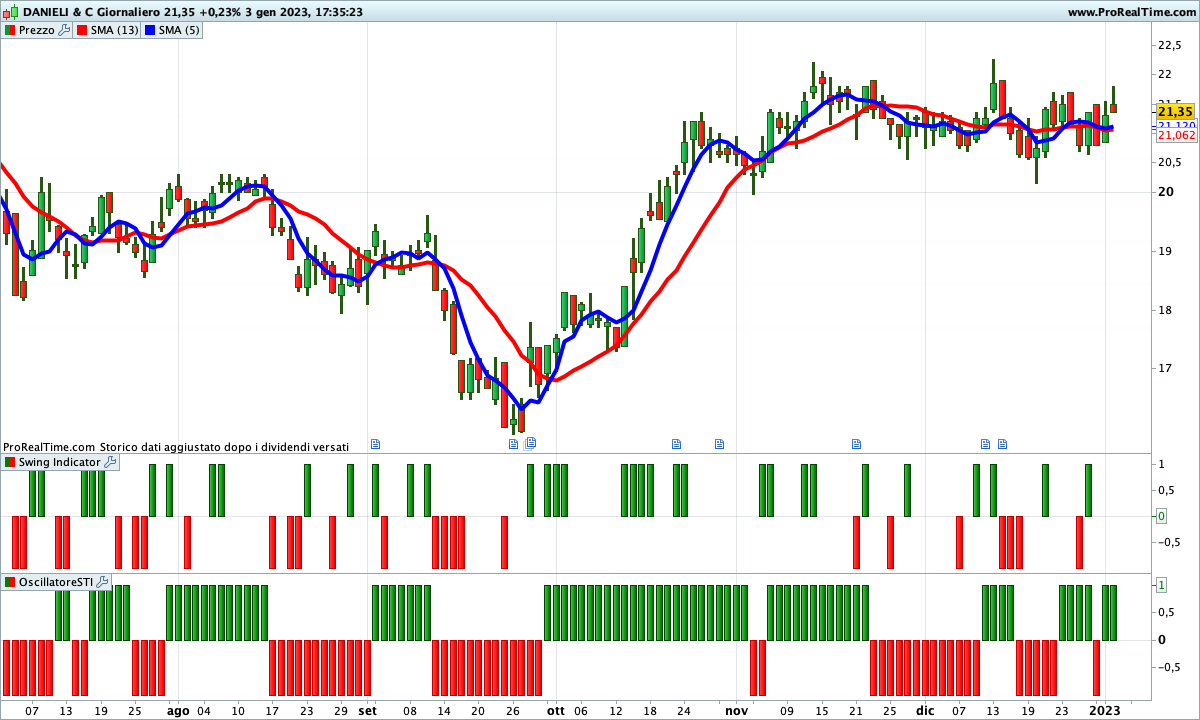Screen dimensions: 1200x720
Task: Select the OscillatoreSTI panel label
Action: [x=56, y=581]
